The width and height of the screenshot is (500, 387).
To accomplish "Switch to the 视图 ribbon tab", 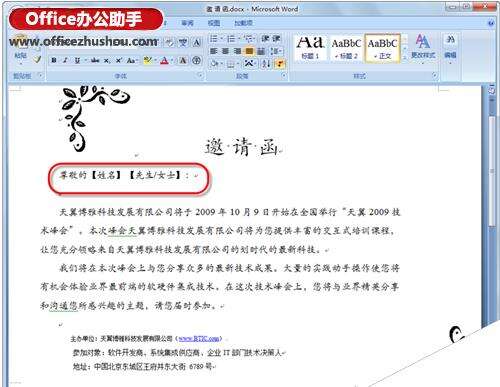I will [214, 23].
